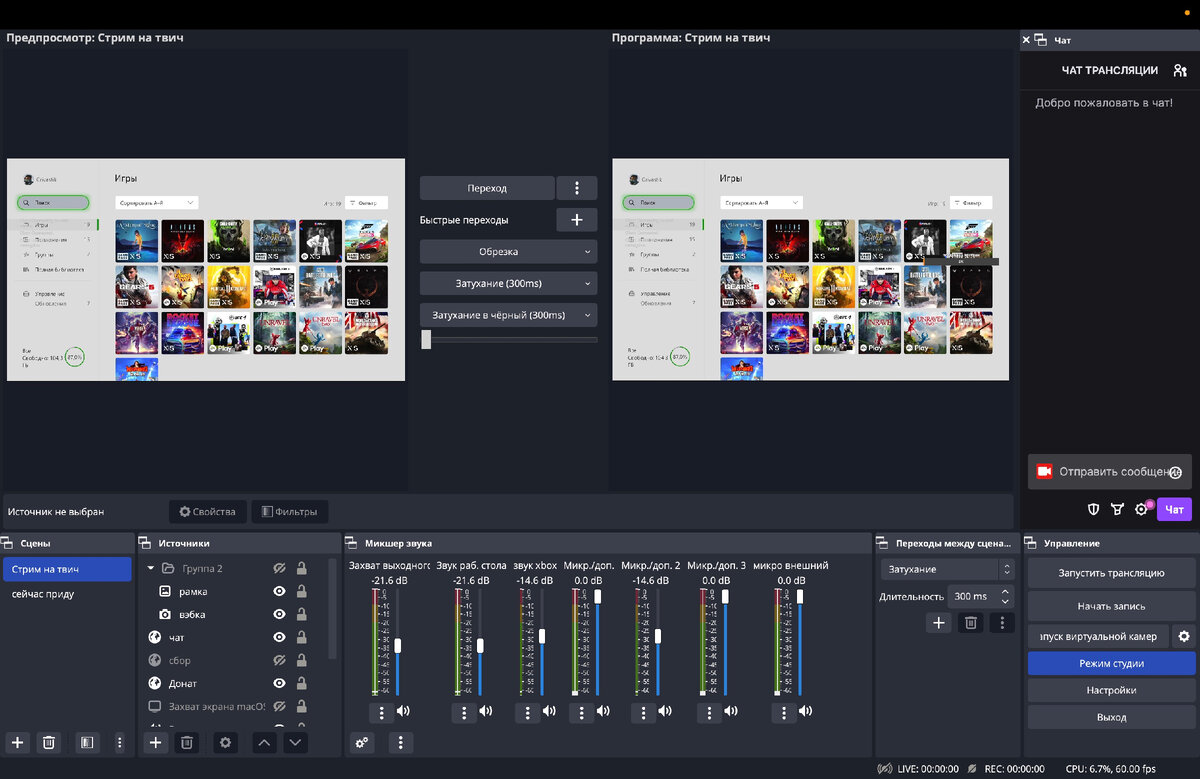Image resolution: width=1200 pixels, height=779 pixels.
Task: Add quick transition with plus button
Action: click(577, 220)
